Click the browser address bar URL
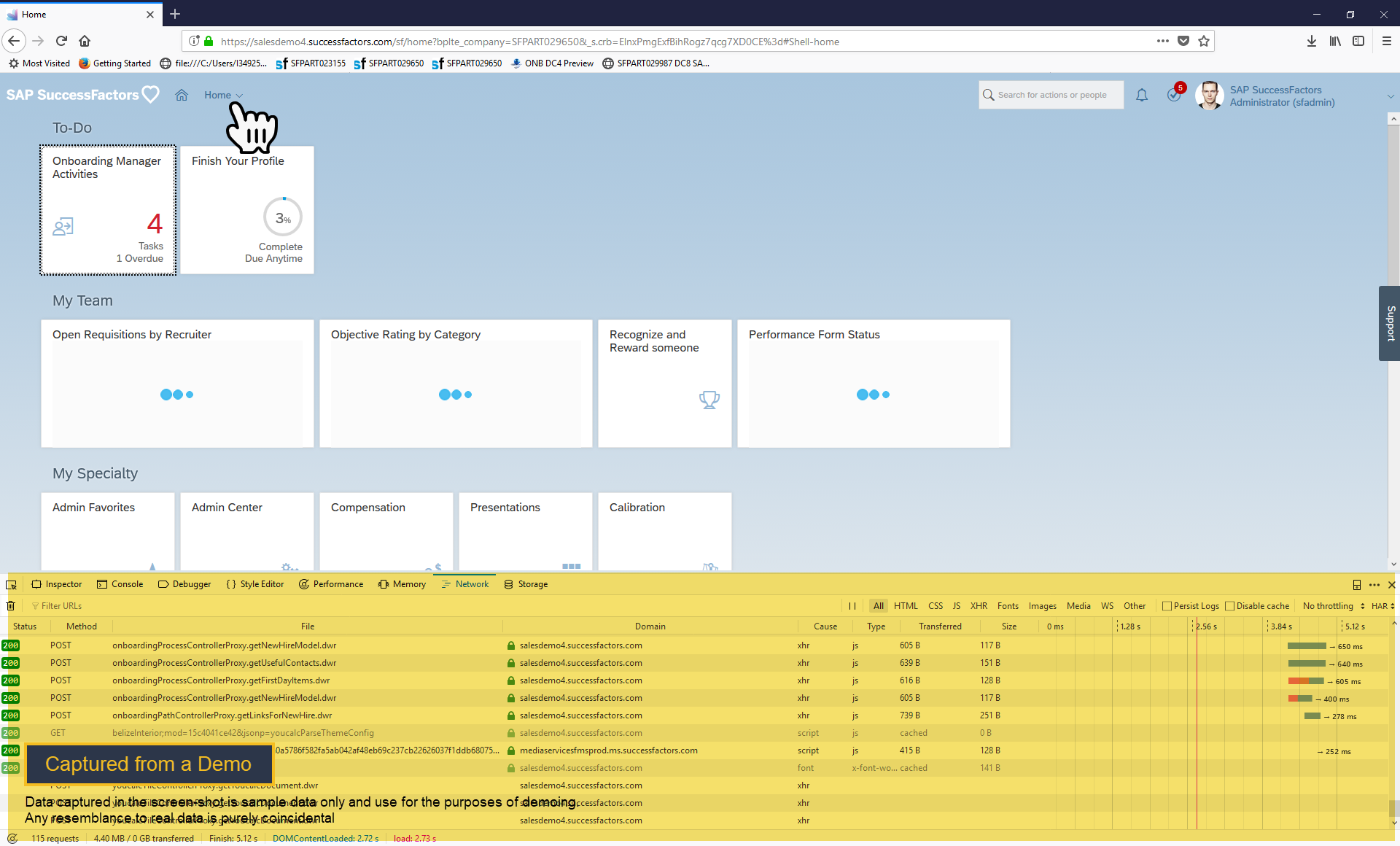The width and height of the screenshot is (1400, 846). coord(530,42)
